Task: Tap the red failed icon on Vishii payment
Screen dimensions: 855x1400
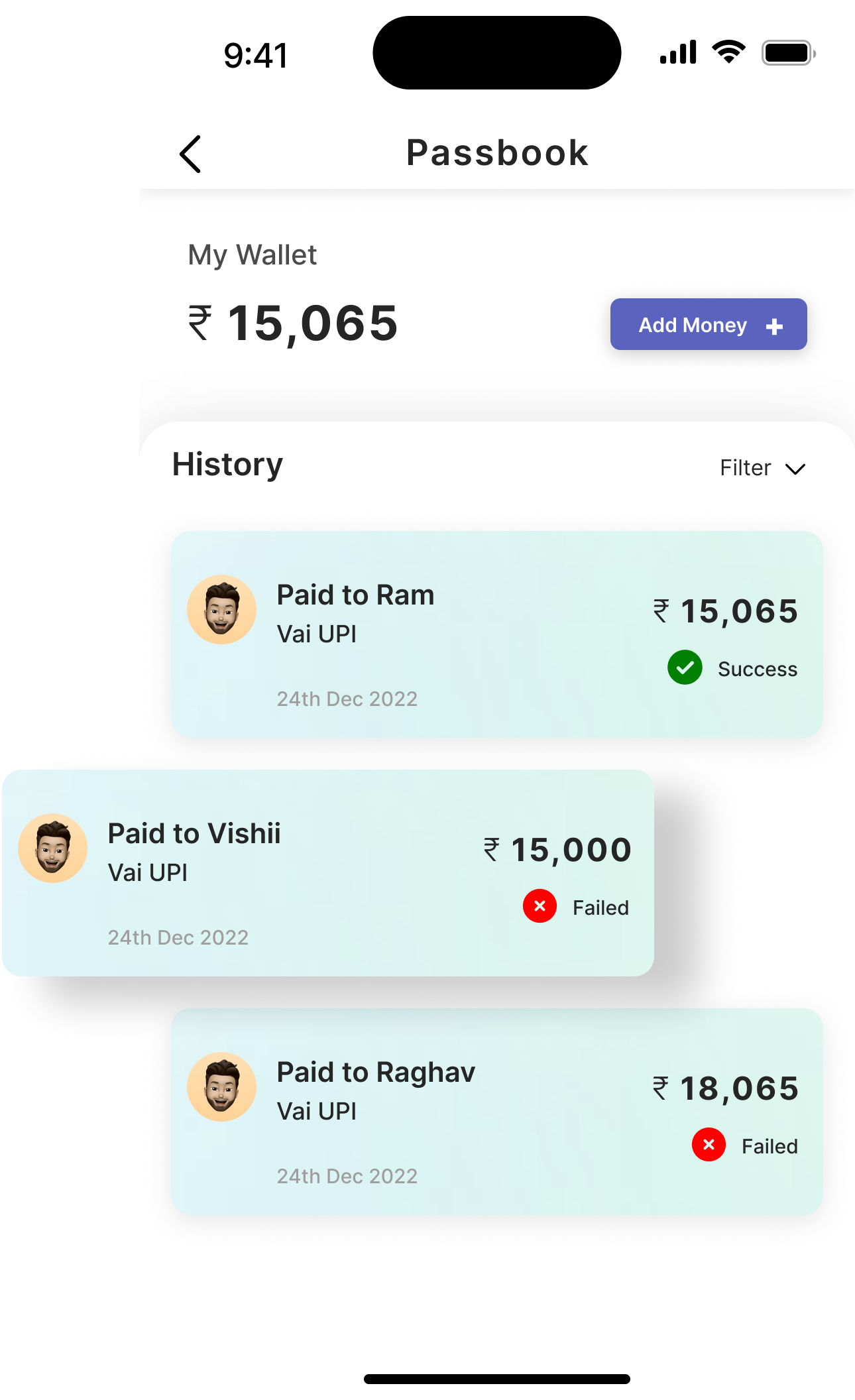Action: pyautogui.click(x=540, y=906)
